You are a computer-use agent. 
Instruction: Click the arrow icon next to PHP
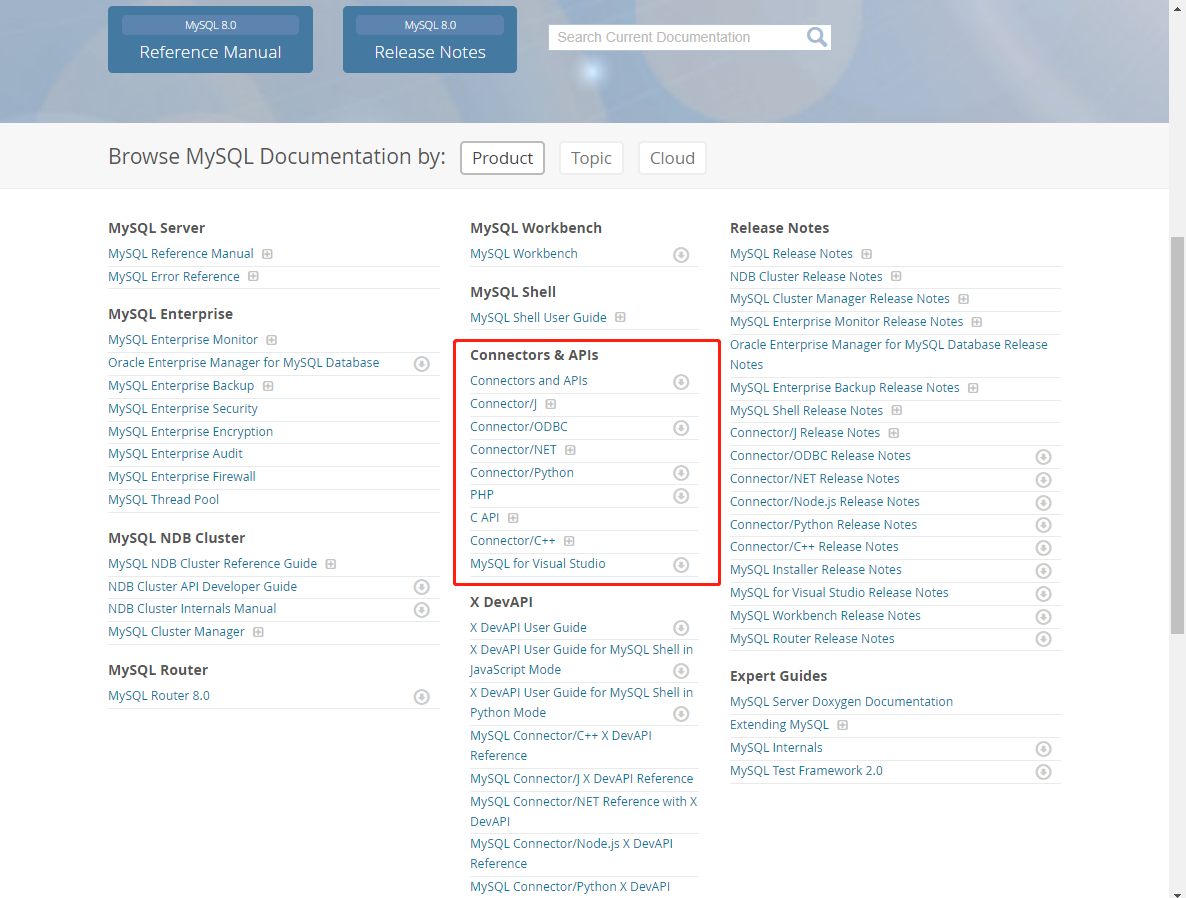pos(681,495)
